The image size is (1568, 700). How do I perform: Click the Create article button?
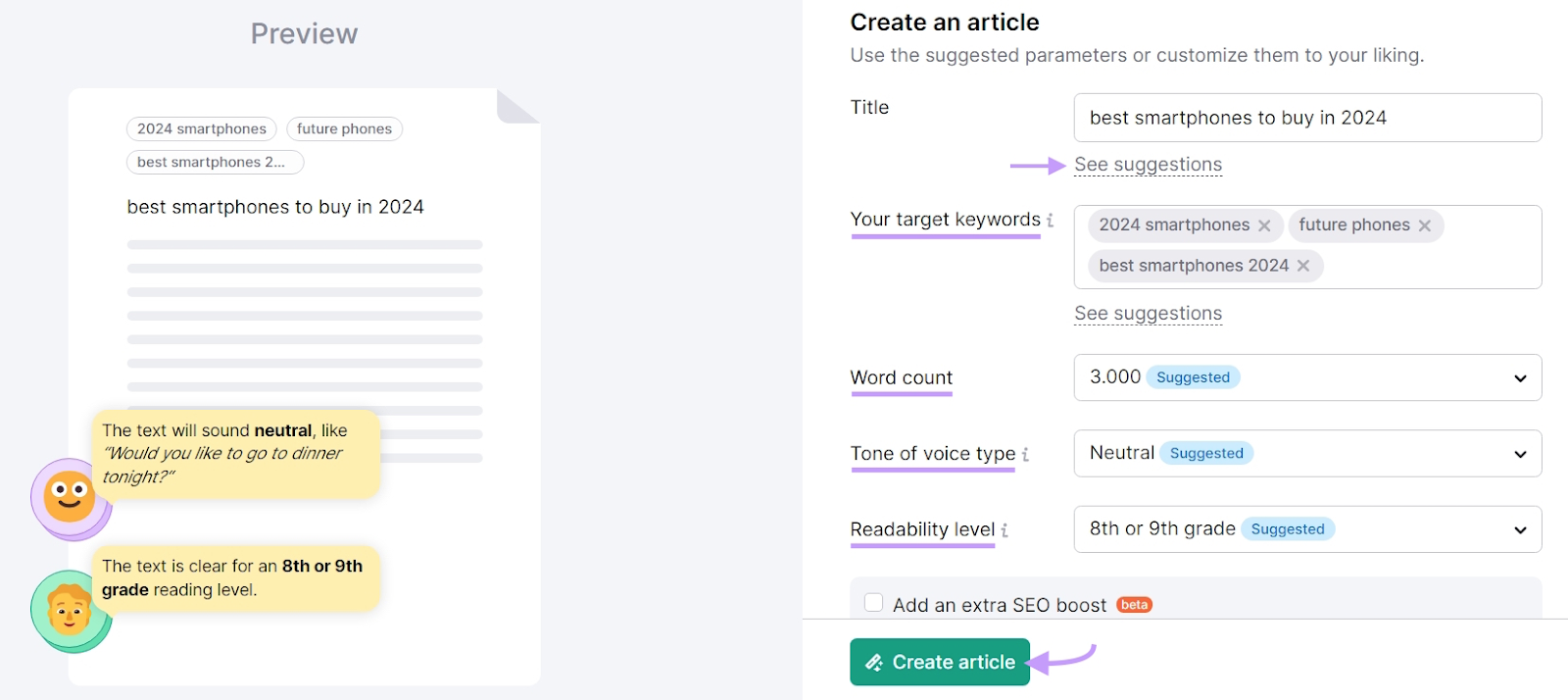[x=940, y=662]
